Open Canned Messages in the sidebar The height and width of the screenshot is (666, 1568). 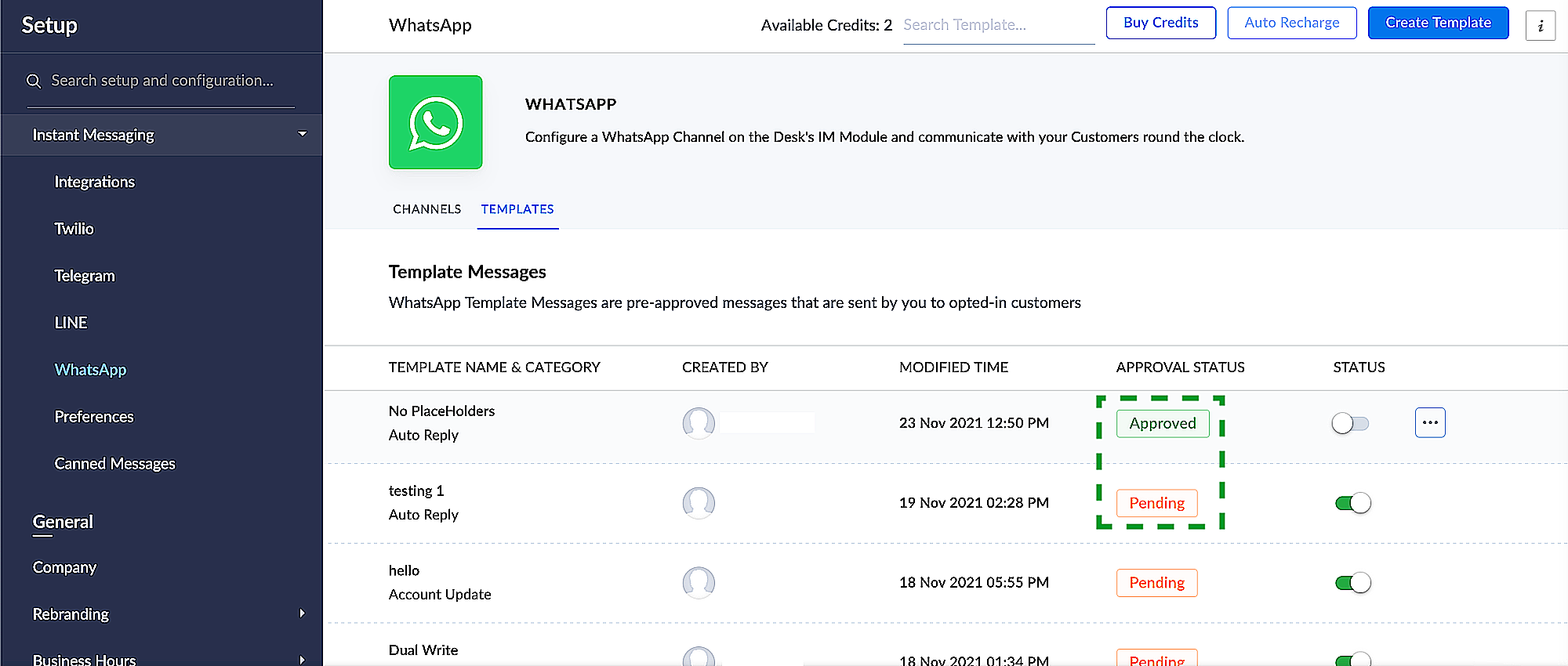(114, 464)
